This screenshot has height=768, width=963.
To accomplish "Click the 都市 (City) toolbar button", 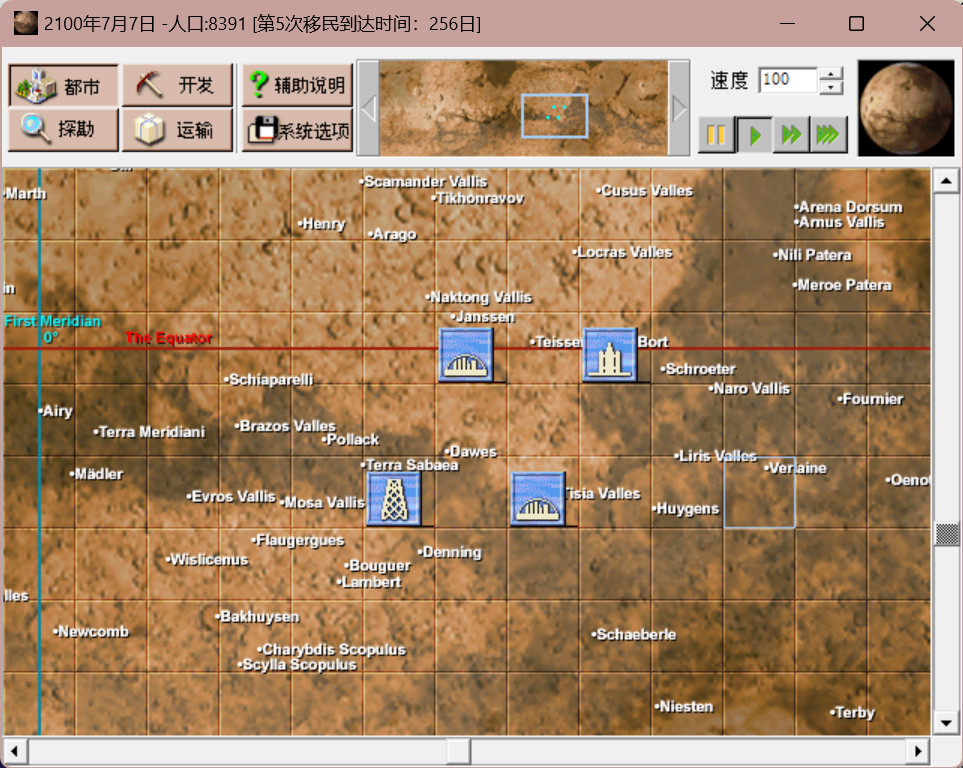I will pos(64,86).
